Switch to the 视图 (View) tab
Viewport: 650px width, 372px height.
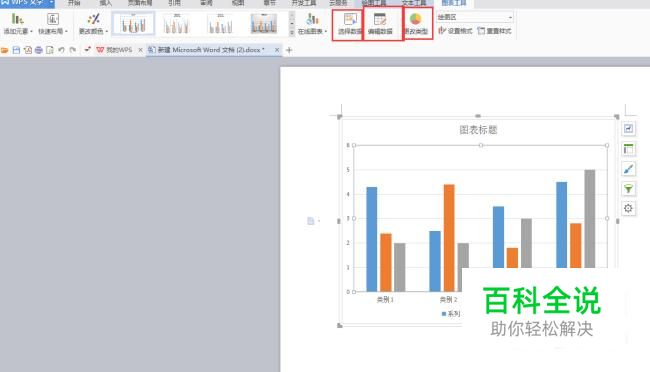pos(238,3)
